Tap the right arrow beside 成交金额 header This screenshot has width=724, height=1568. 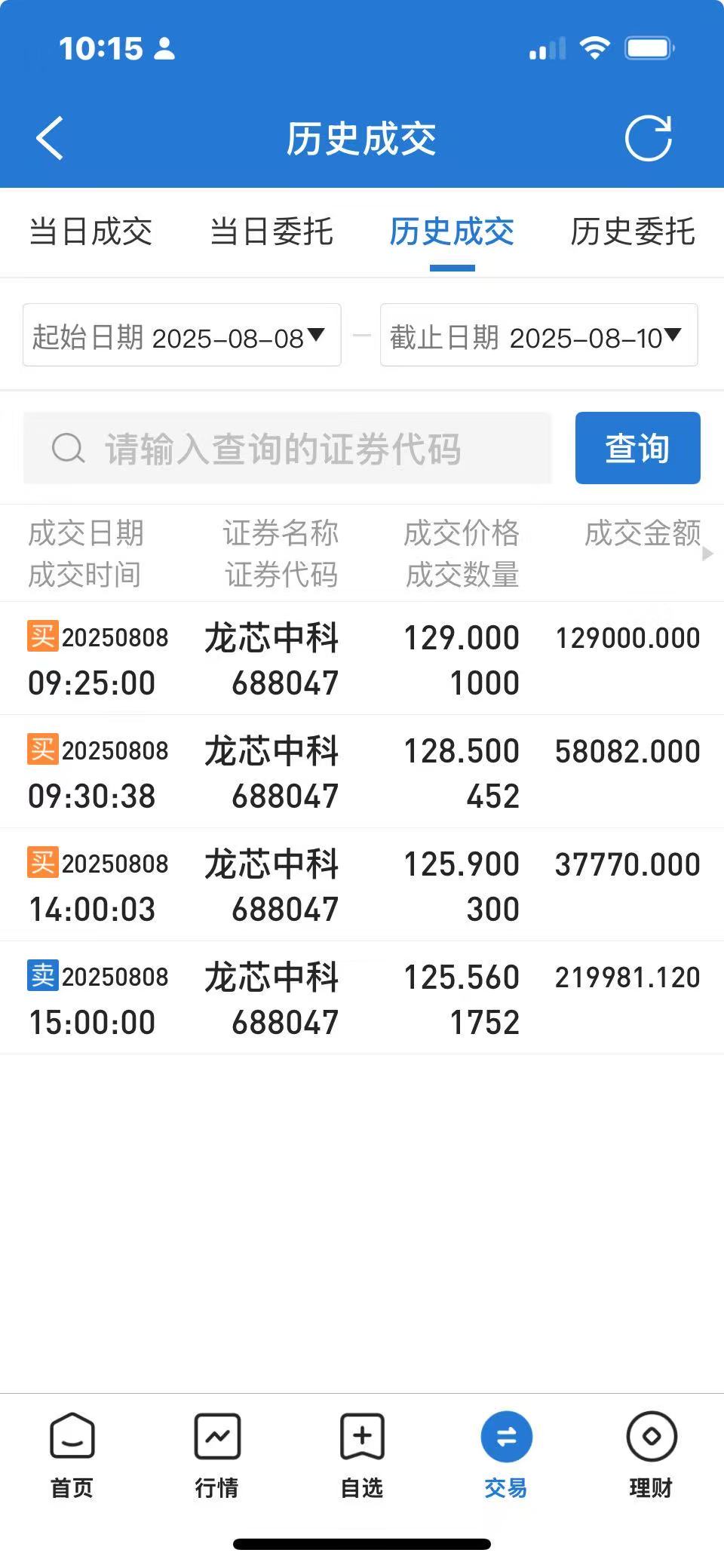pos(707,554)
